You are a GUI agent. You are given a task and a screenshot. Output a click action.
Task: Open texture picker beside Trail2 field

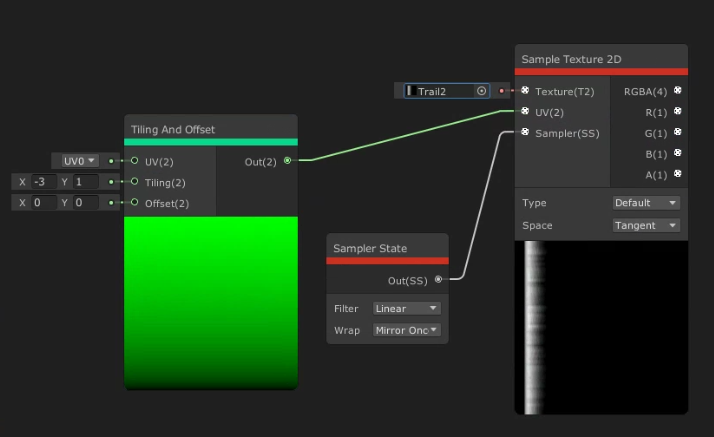[x=481, y=91]
